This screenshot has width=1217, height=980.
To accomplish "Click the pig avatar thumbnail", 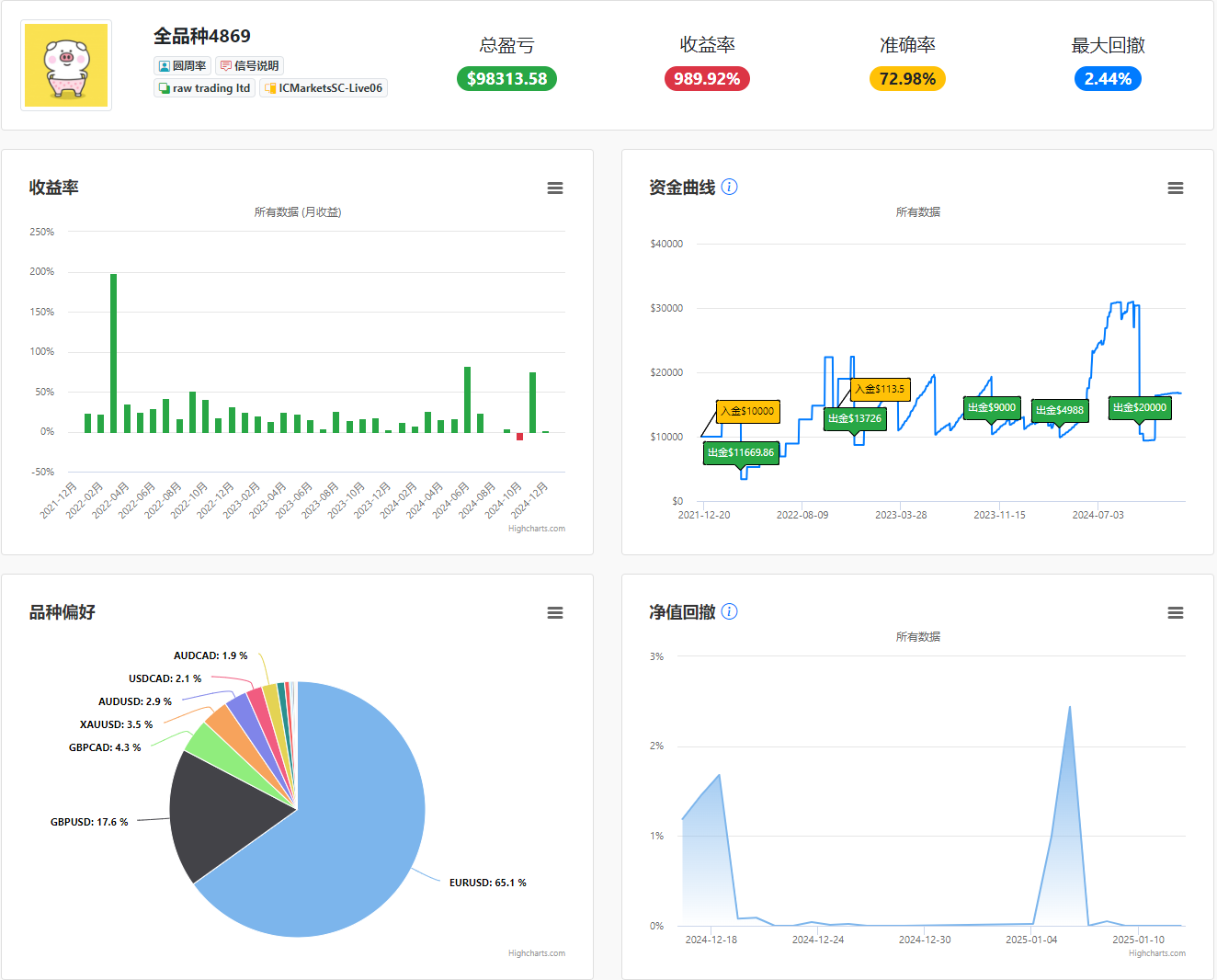I will click(x=66, y=65).
